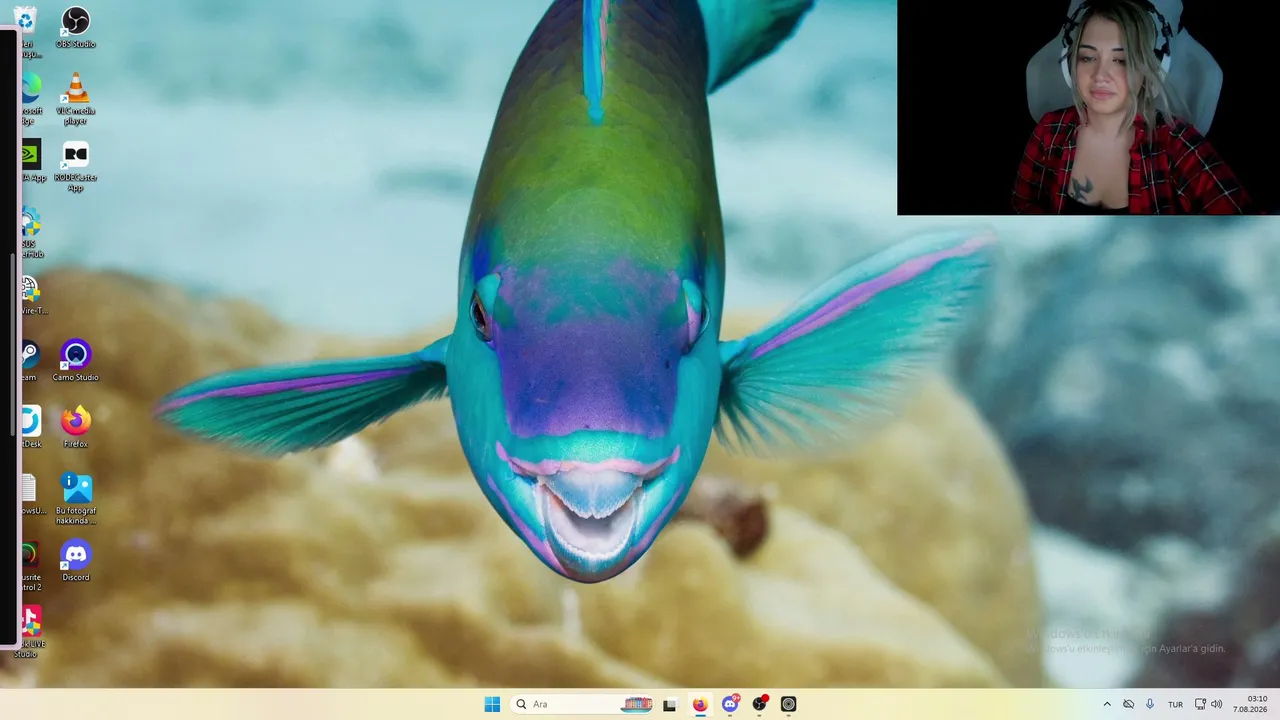
Task: Open Task View from the taskbar
Action: [x=670, y=704]
